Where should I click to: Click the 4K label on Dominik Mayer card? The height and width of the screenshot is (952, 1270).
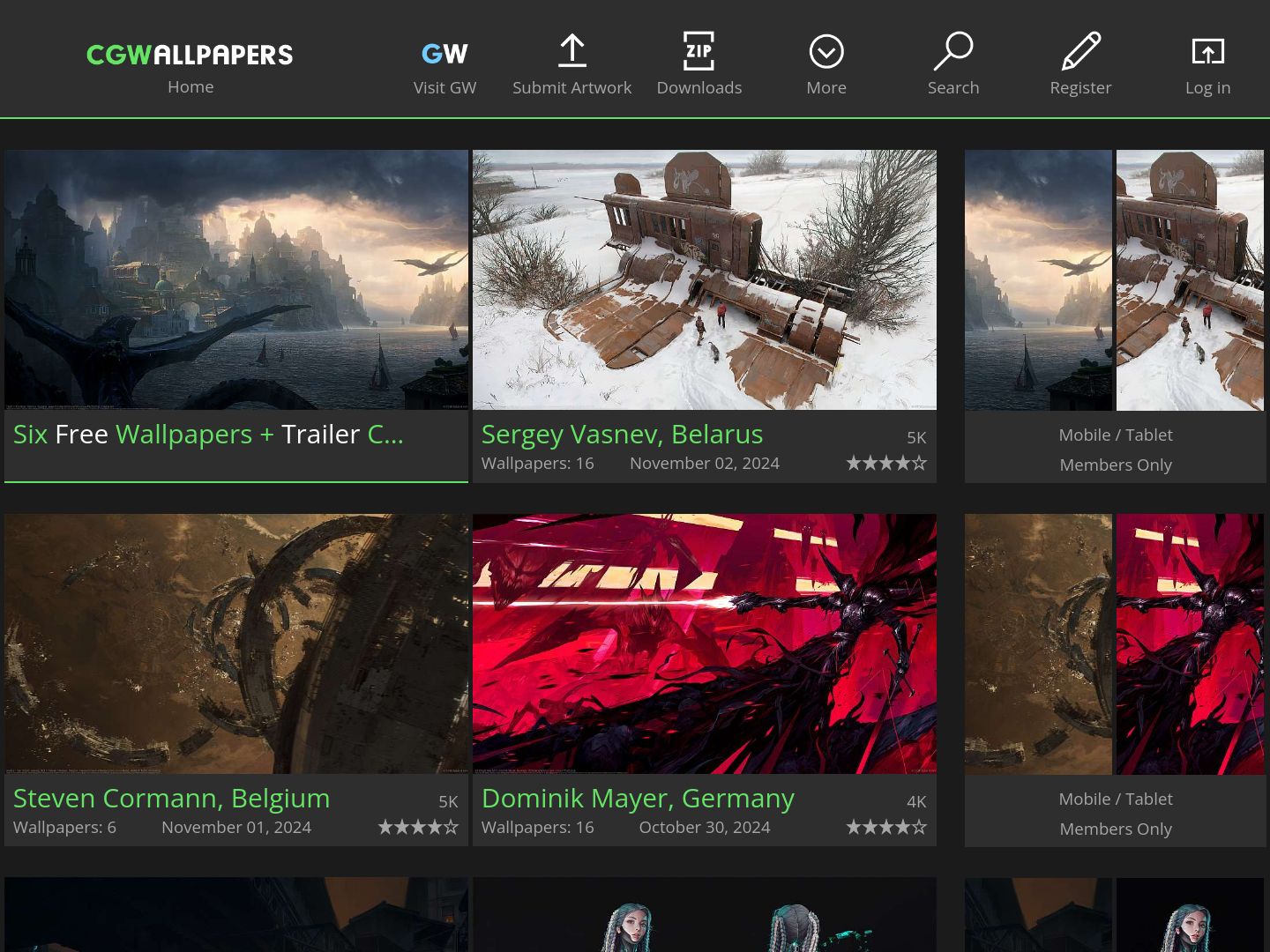(916, 801)
